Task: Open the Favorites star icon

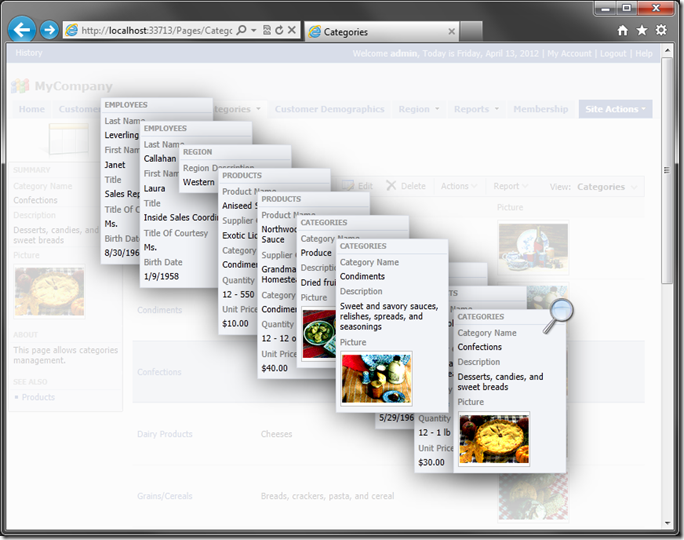Action: click(x=642, y=30)
